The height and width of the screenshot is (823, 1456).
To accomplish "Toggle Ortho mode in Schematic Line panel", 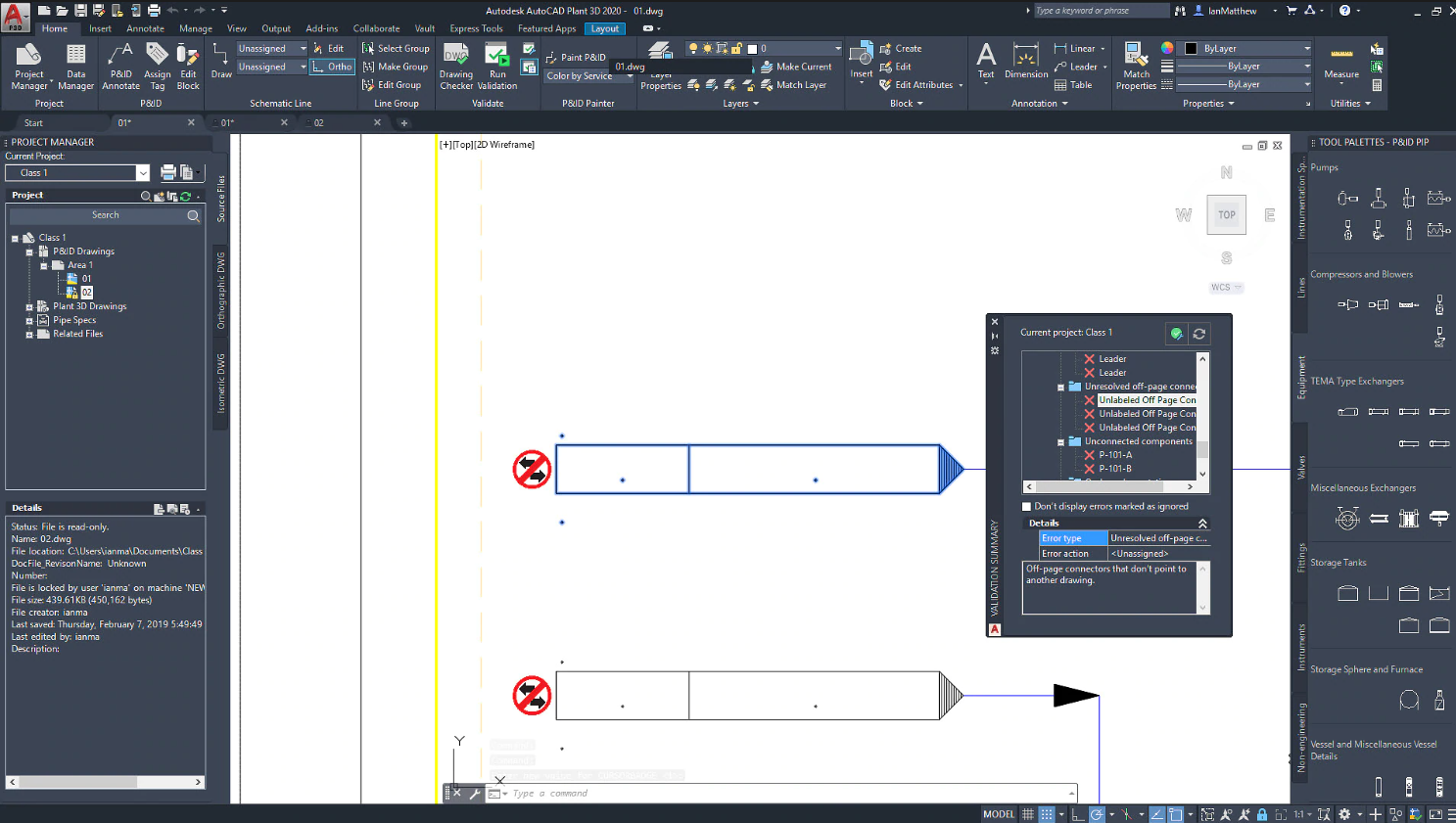I will 331,67.
